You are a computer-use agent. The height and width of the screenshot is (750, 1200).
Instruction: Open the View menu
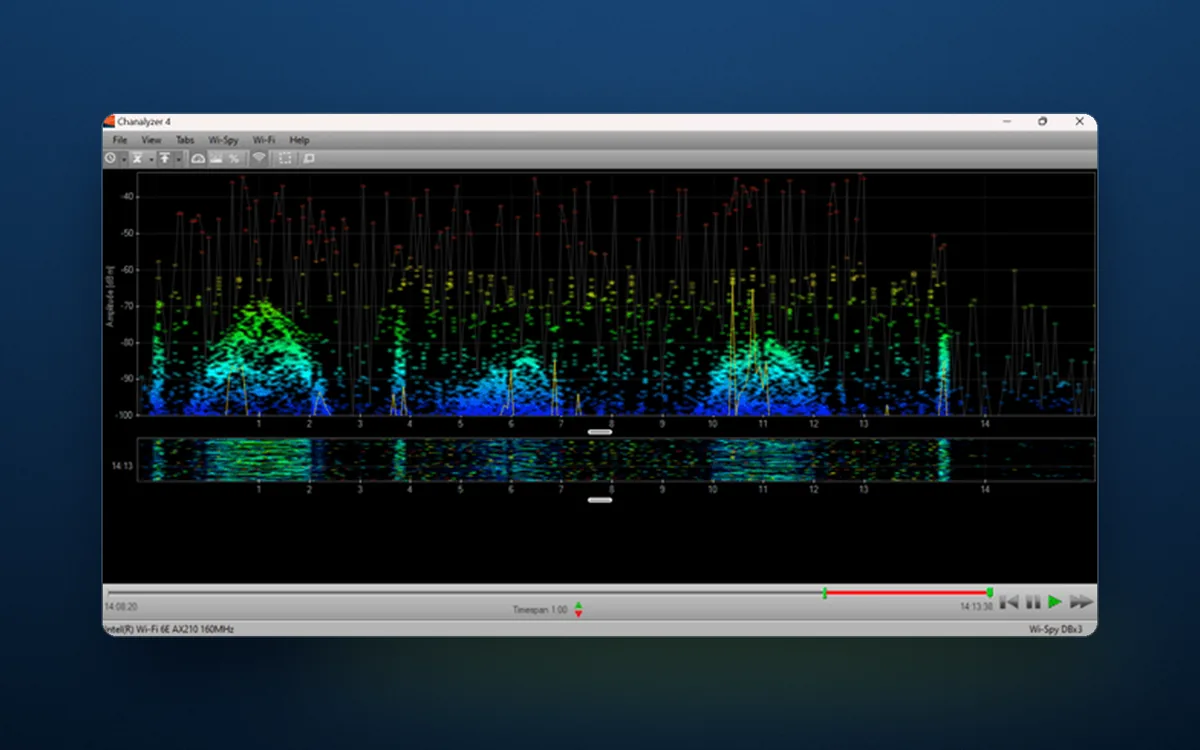tap(151, 140)
